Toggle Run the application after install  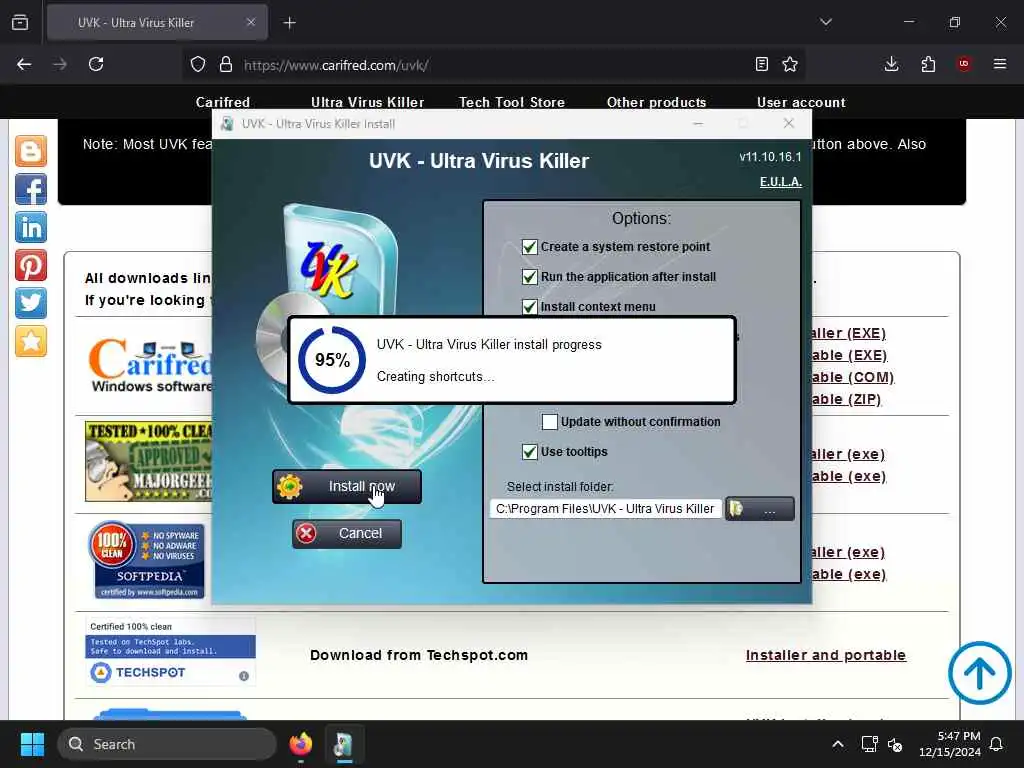click(530, 277)
